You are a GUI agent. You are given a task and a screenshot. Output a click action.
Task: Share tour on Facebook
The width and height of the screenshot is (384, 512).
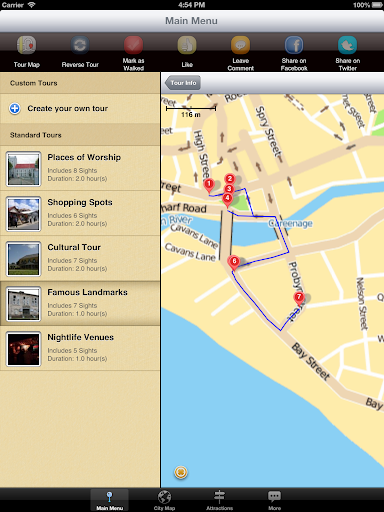click(294, 45)
